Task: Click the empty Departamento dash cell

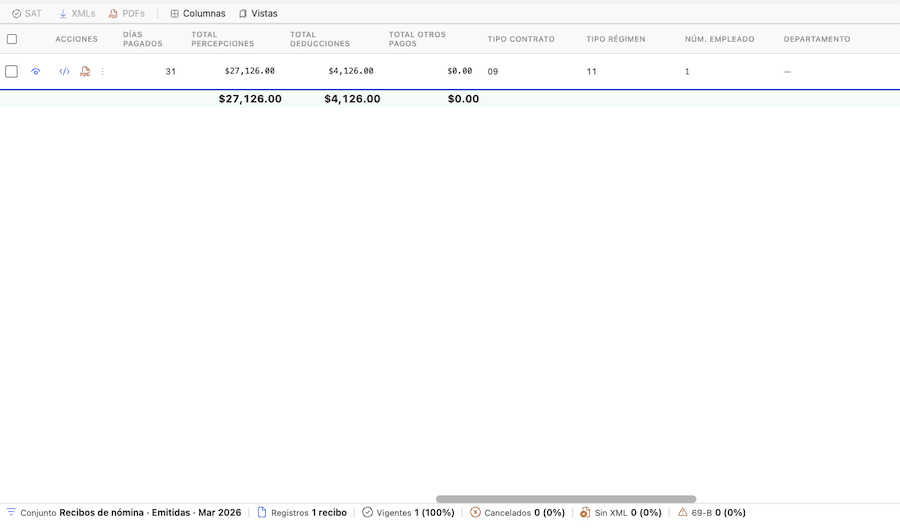Action: [x=787, y=72]
